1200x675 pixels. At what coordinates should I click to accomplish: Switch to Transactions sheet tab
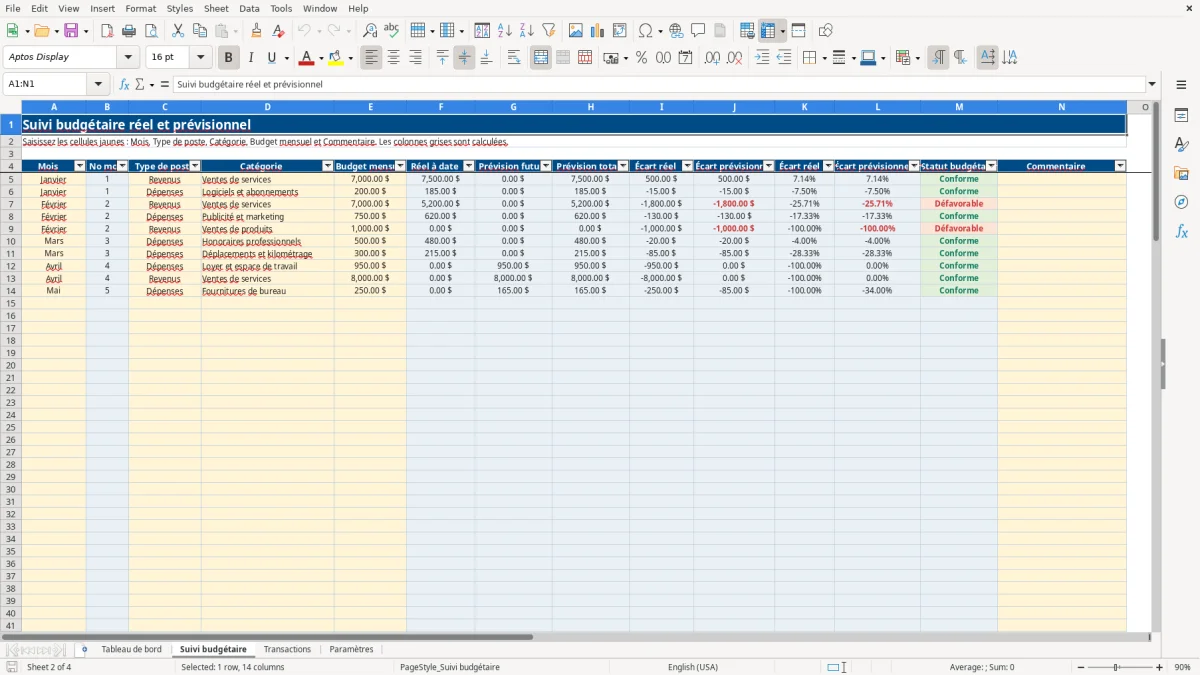287,650
